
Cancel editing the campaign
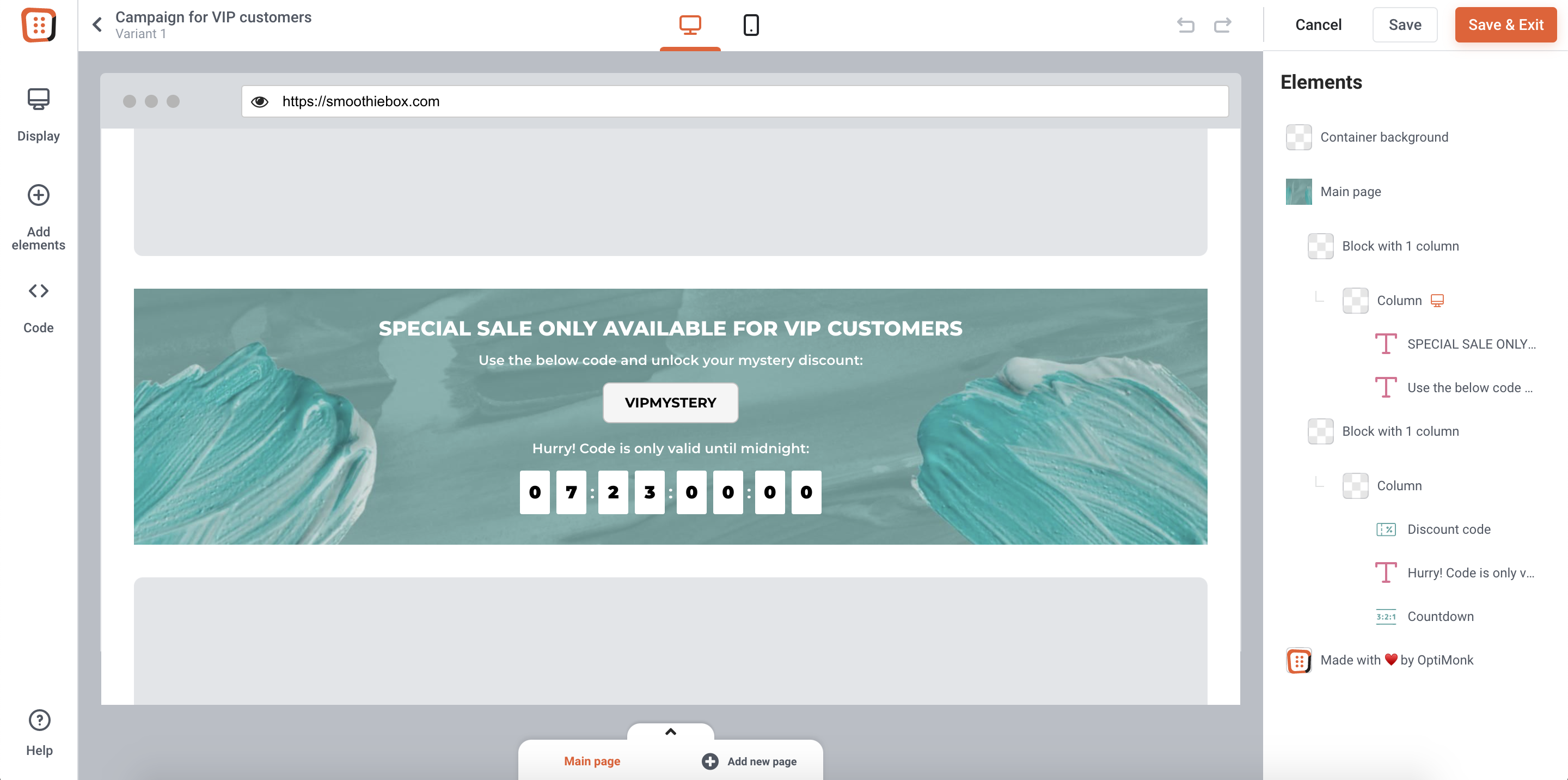pos(1318,25)
